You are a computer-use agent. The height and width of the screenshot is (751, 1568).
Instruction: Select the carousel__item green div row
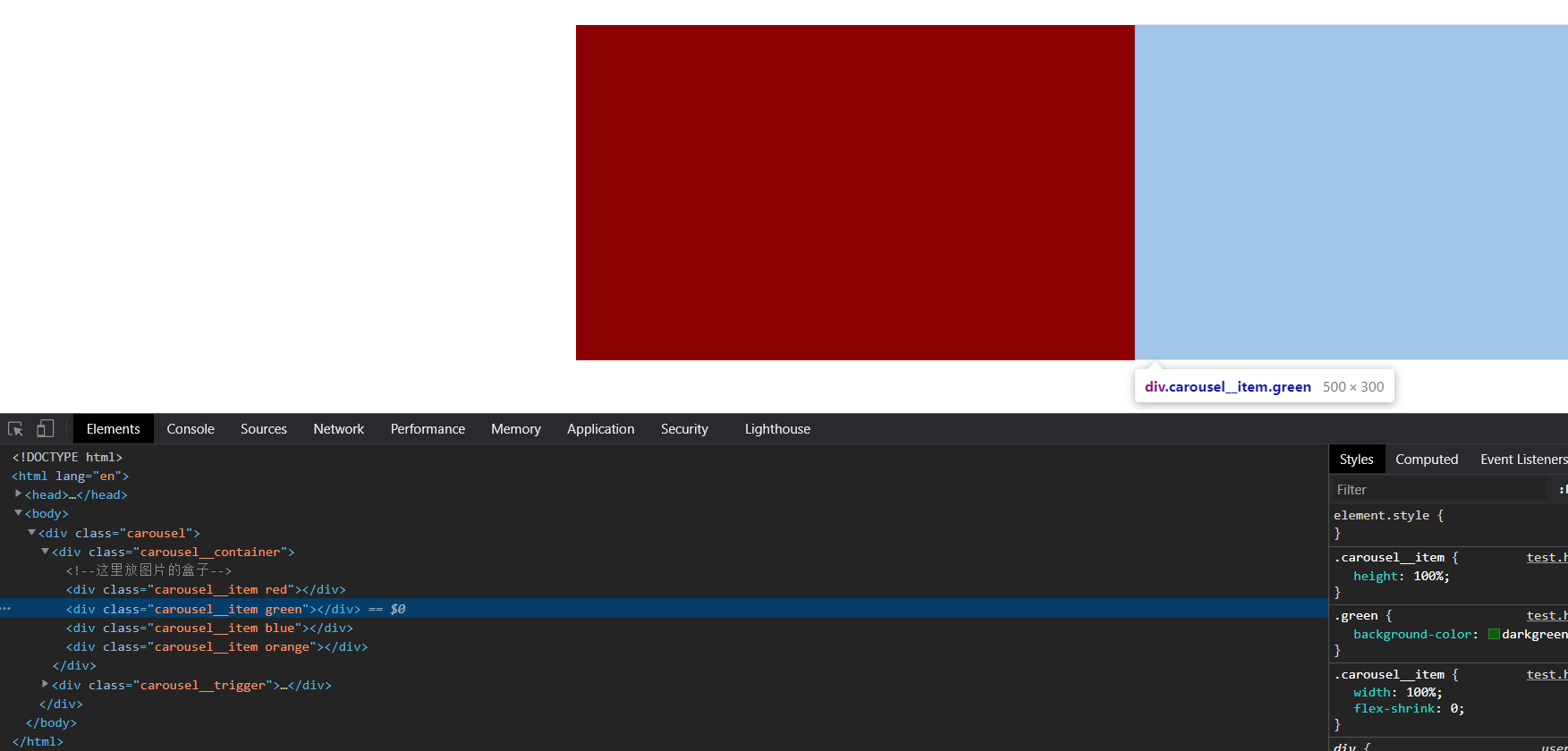[664, 609]
